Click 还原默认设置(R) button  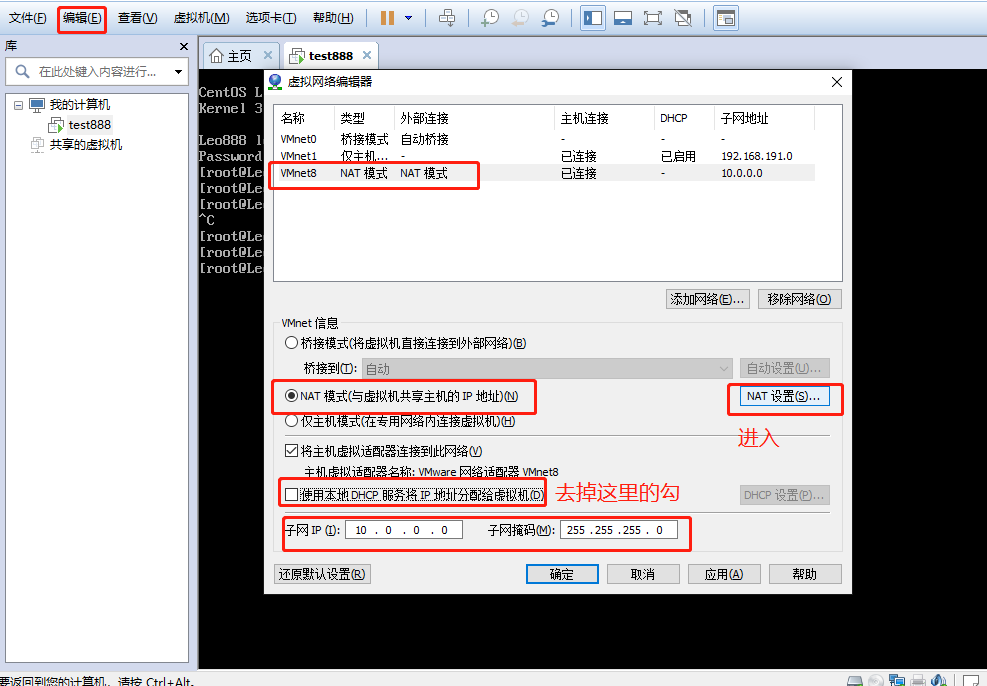coord(322,574)
